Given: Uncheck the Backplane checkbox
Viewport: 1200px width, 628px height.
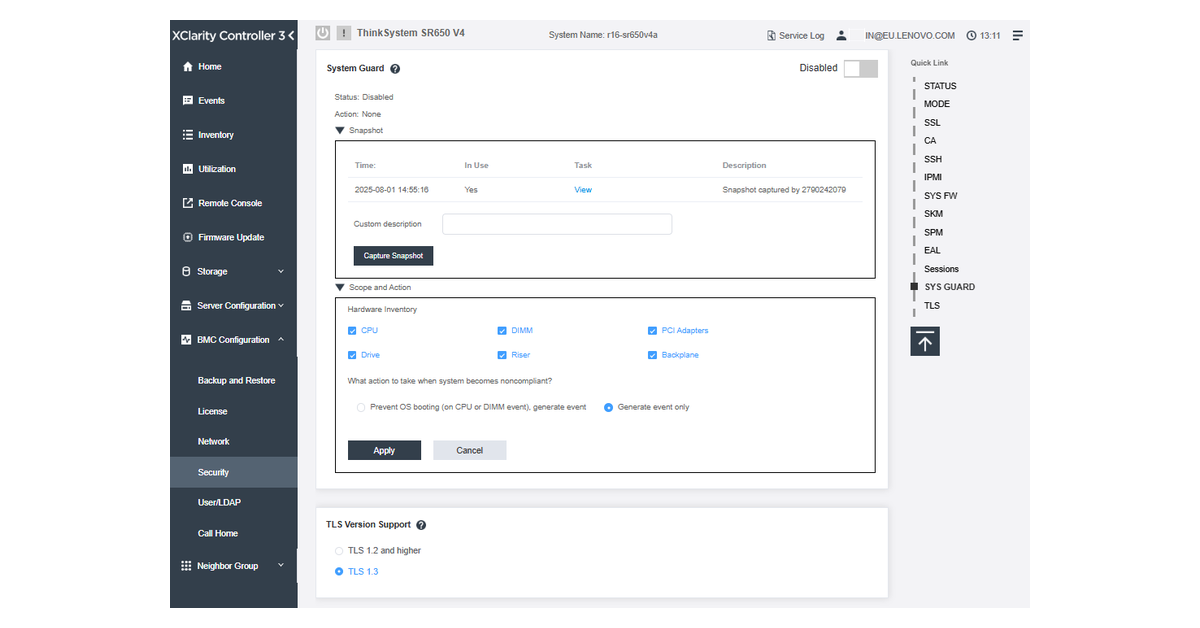Looking at the screenshot, I should pyautogui.click(x=653, y=355).
